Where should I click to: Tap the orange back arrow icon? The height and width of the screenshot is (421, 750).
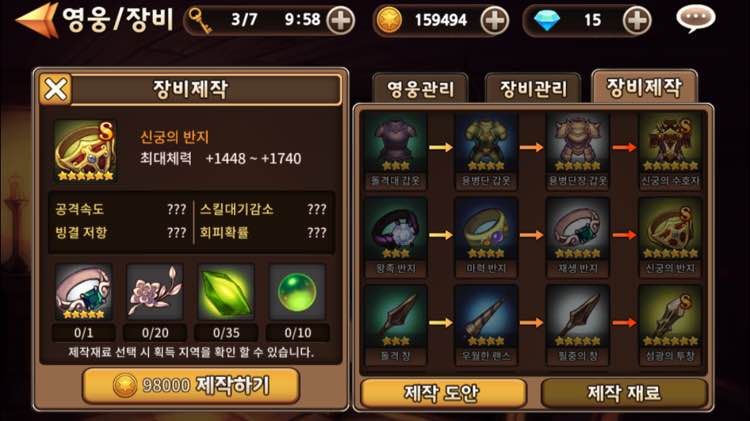tap(37, 20)
